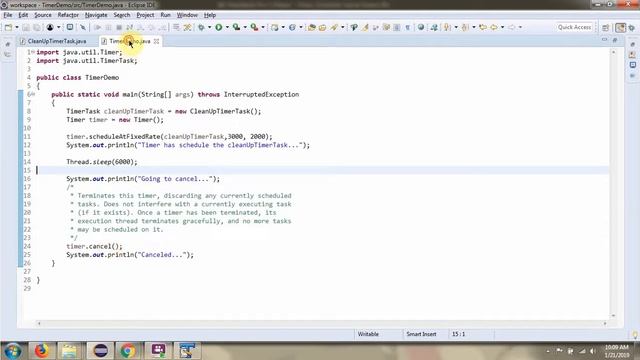This screenshot has height=360, width=640.
Task: Collapse the import block on line 1
Action: 33,52
